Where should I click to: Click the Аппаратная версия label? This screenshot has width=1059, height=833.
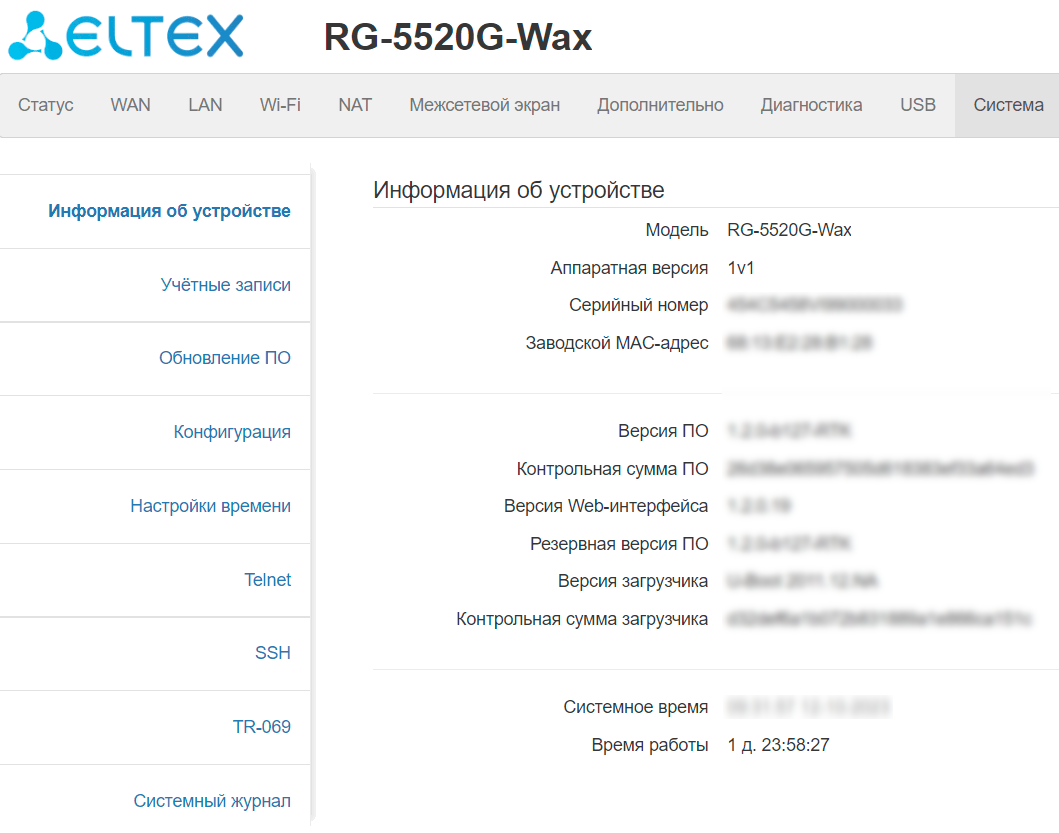[629, 268]
